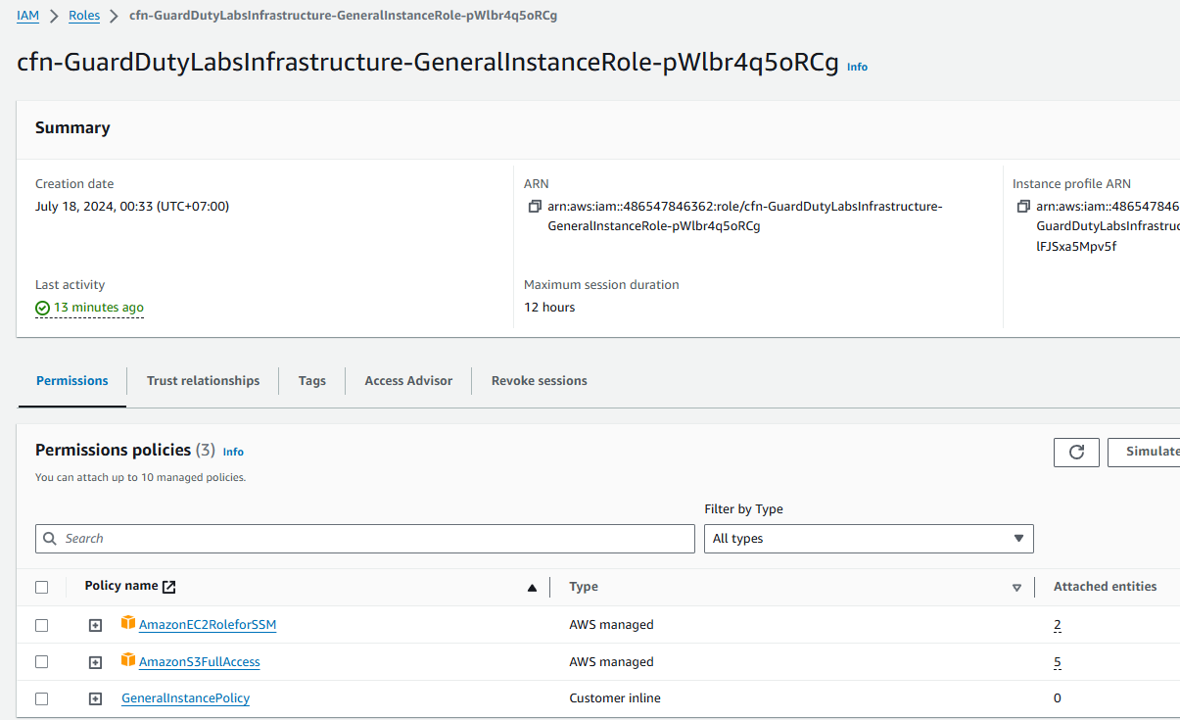The width and height of the screenshot is (1180, 720).
Task: Click the search magnifier icon
Action: tap(50, 539)
